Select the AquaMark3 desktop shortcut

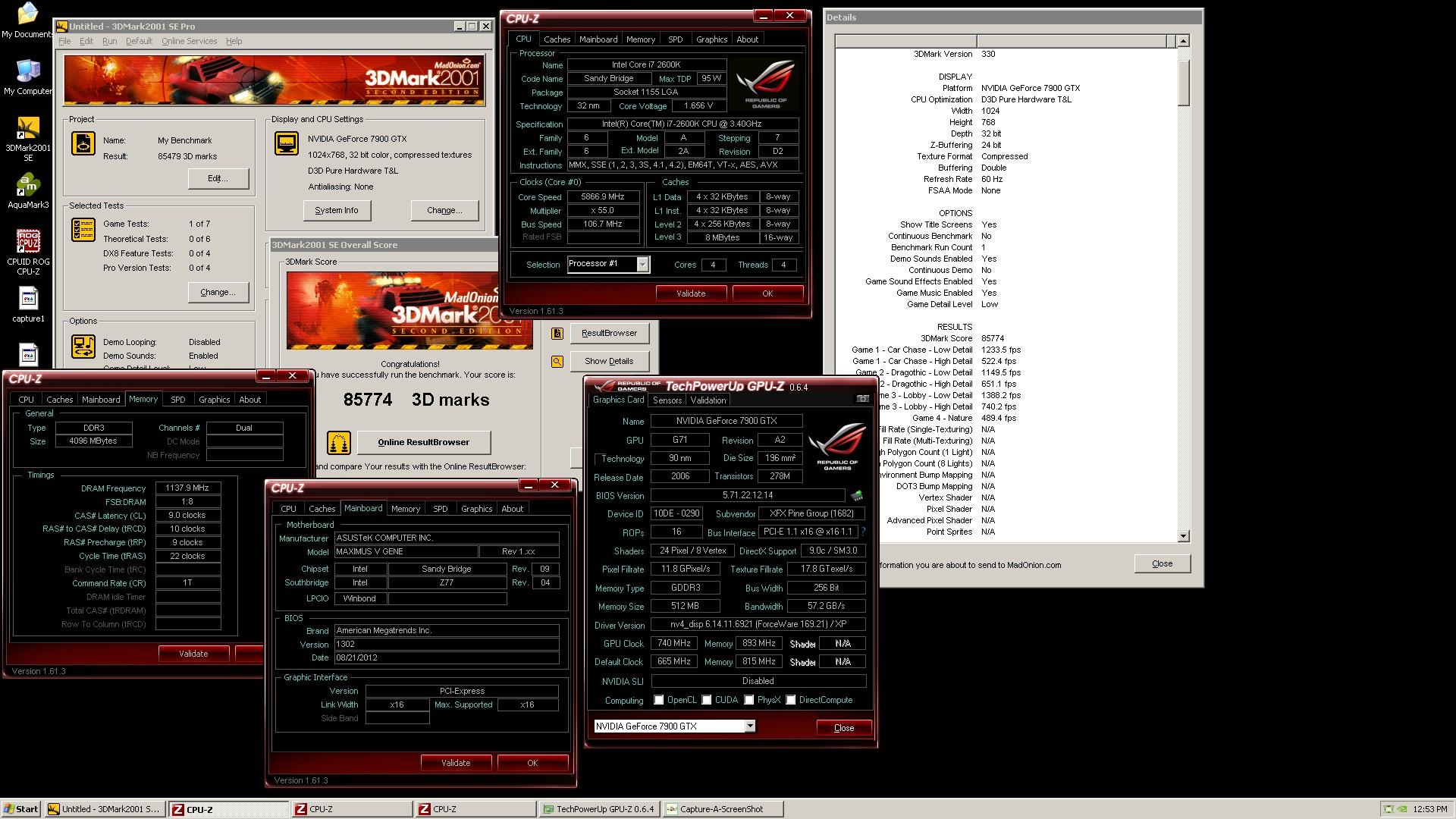point(28,191)
